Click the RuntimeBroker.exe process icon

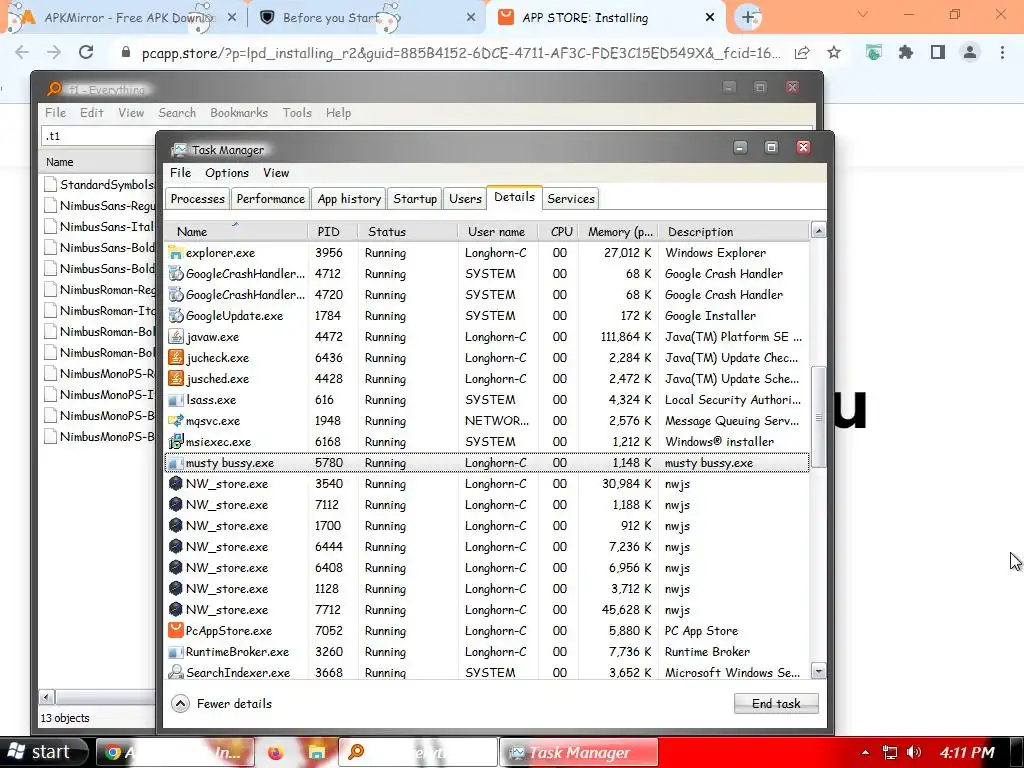175,651
